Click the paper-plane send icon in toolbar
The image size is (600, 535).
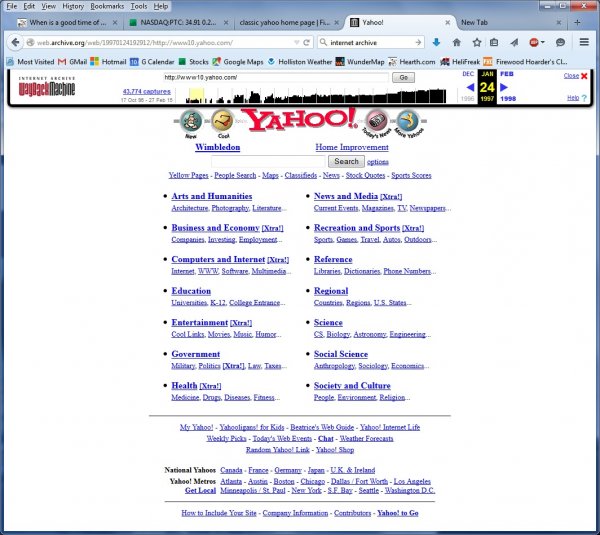pyautogui.click(x=514, y=42)
